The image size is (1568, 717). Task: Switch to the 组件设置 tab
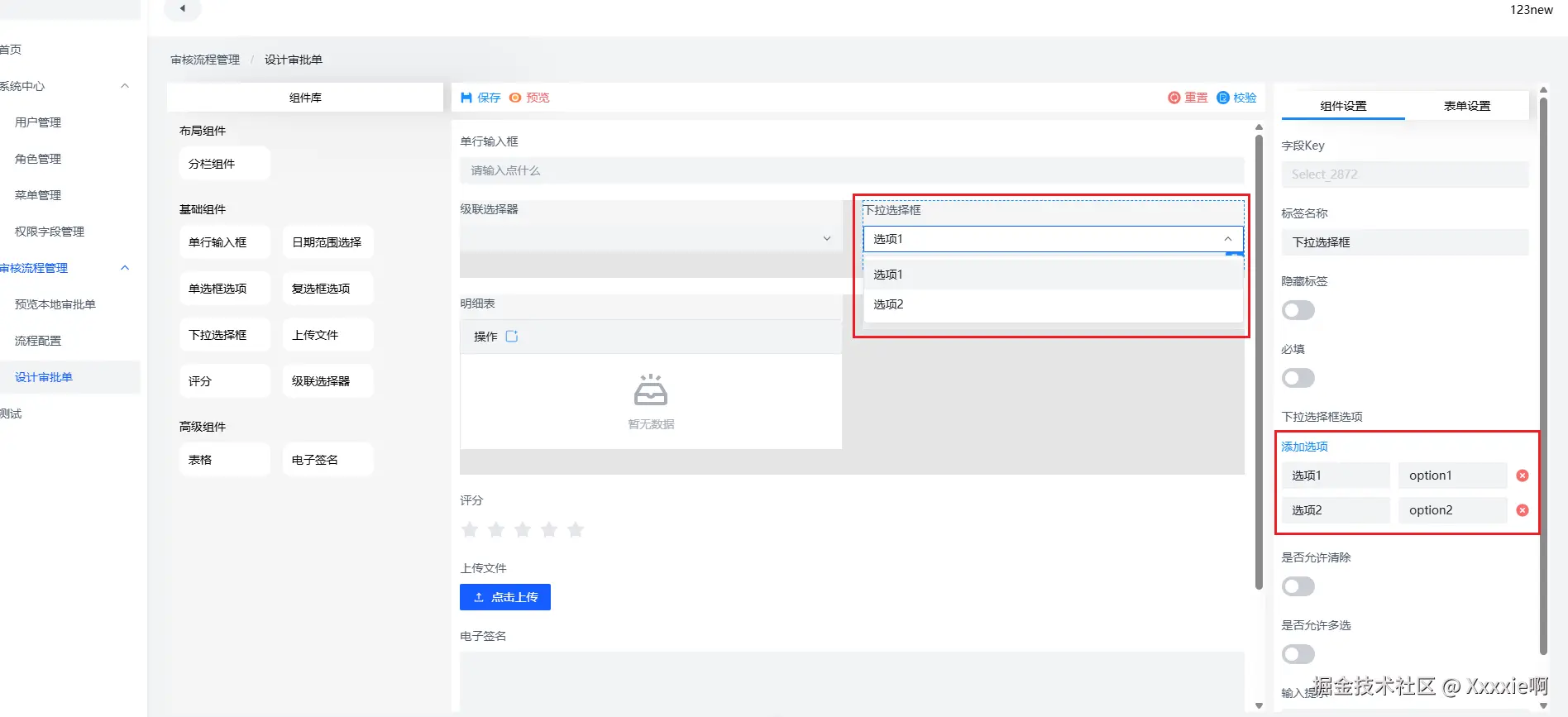pyautogui.click(x=1343, y=106)
